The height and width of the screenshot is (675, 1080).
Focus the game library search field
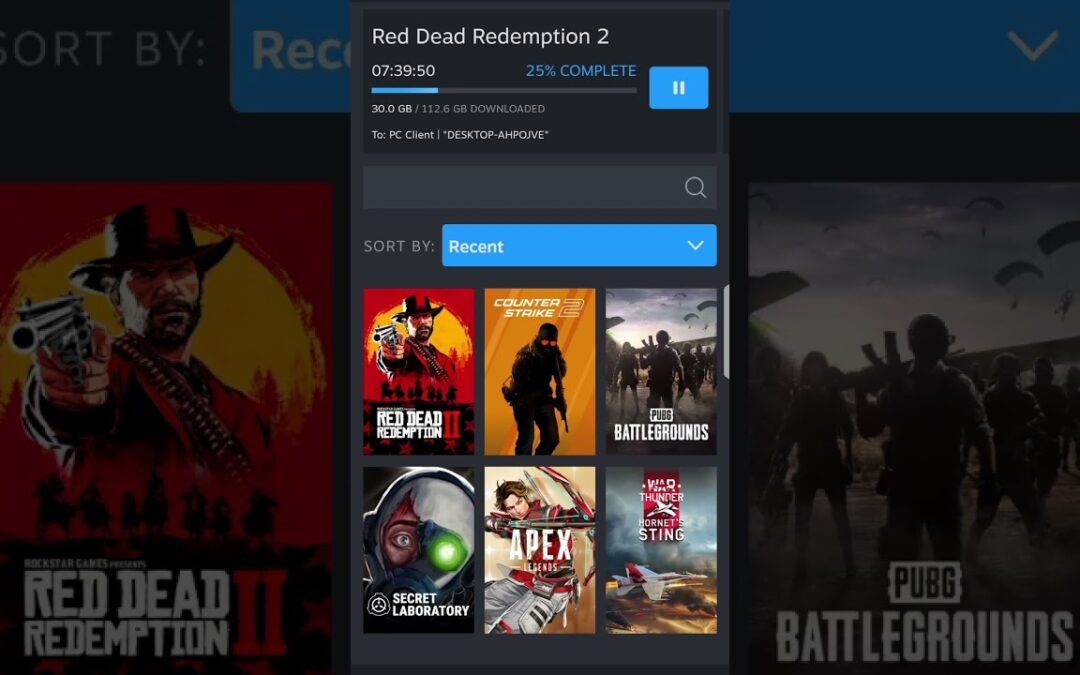(539, 187)
